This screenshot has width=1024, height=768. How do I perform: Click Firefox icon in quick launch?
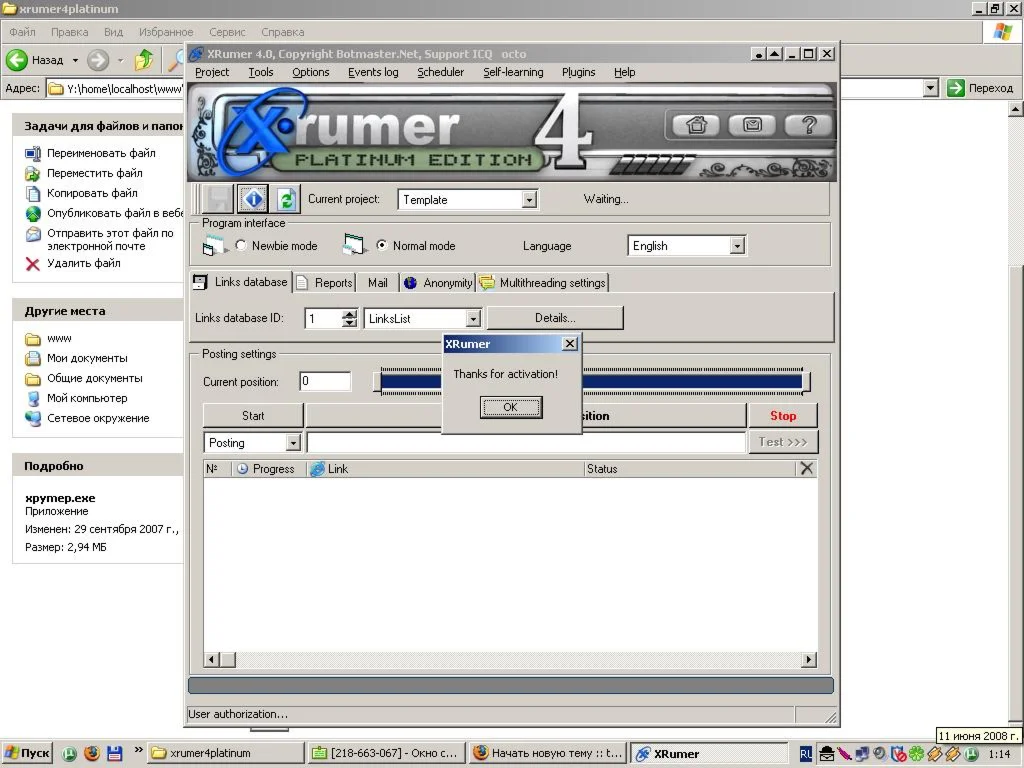[x=92, y=753]
